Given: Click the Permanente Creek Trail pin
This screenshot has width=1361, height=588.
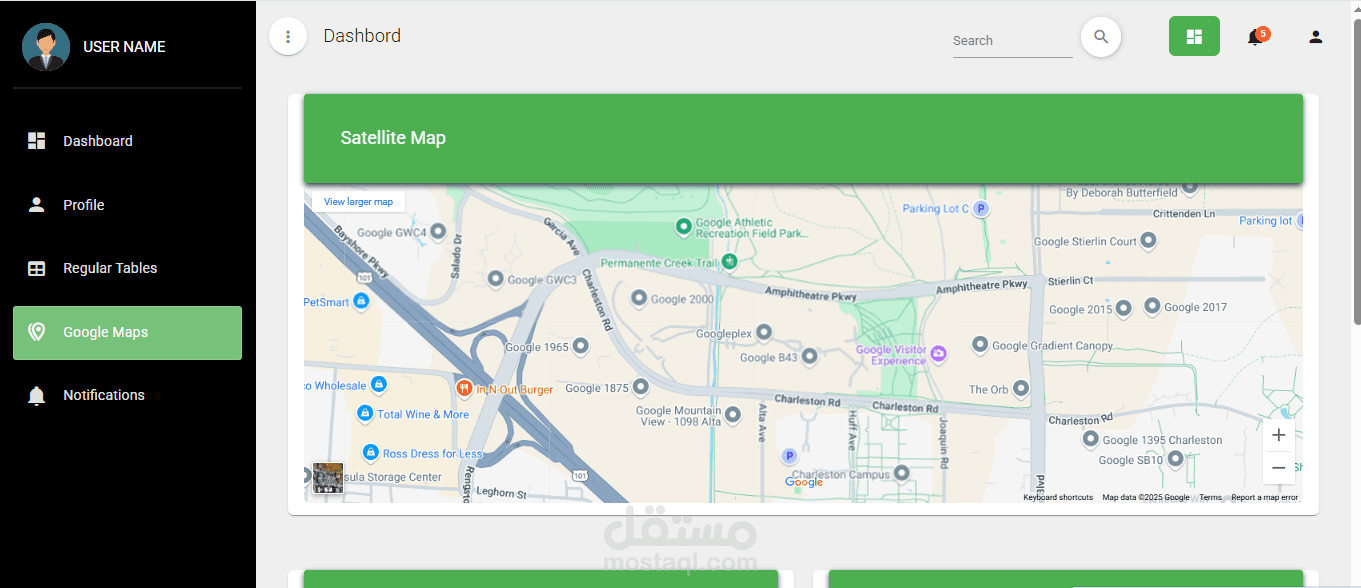Looking at the screenshot, I should tap(730, 262).
